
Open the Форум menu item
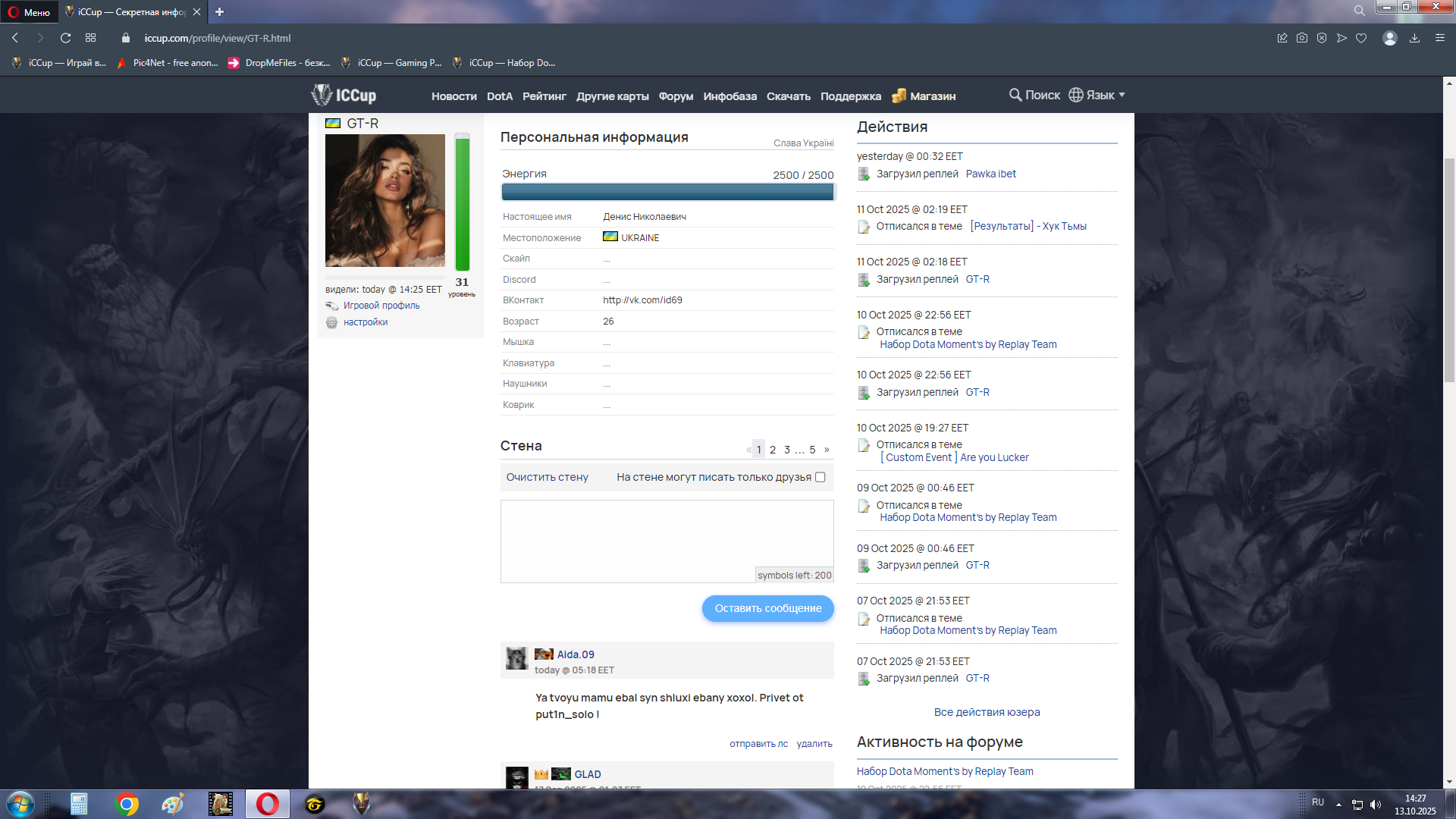pos(676,96)
